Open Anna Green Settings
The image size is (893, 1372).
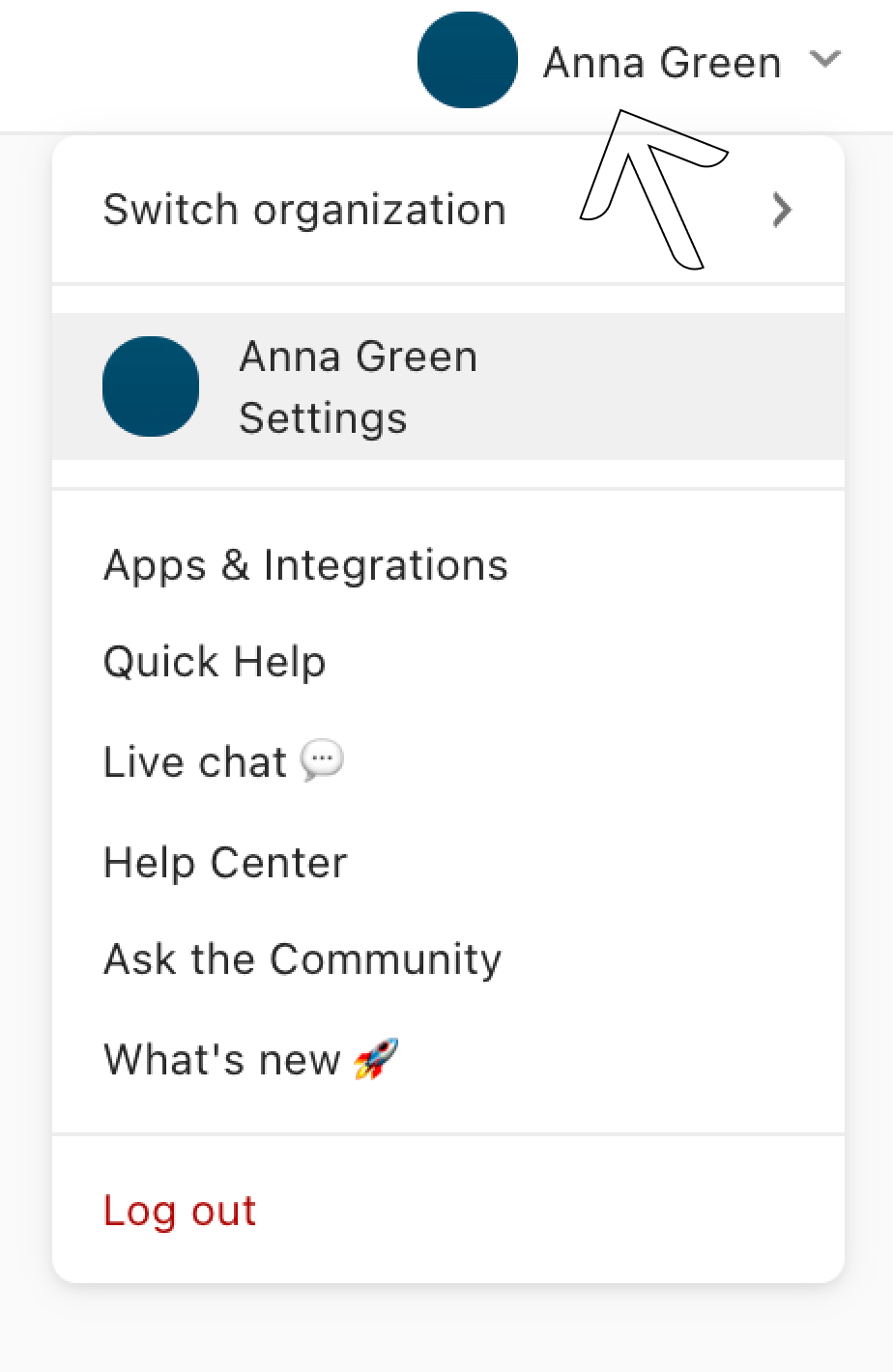point(448,386)
